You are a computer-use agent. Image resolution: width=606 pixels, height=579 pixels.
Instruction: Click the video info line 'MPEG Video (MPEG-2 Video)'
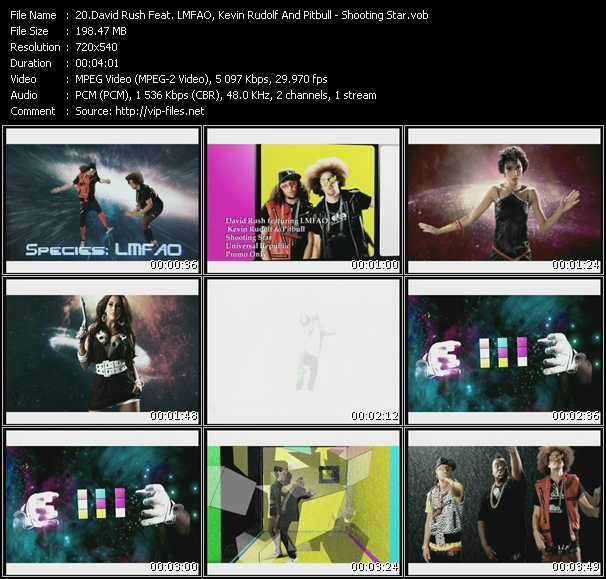201,79
